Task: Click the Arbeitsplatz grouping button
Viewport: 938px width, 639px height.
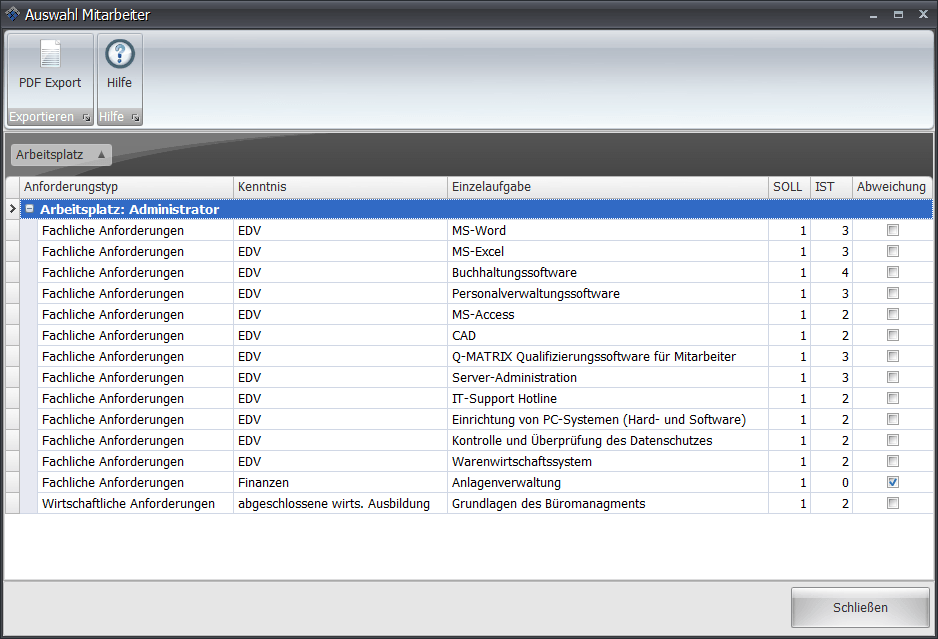Action: (50, 154)
